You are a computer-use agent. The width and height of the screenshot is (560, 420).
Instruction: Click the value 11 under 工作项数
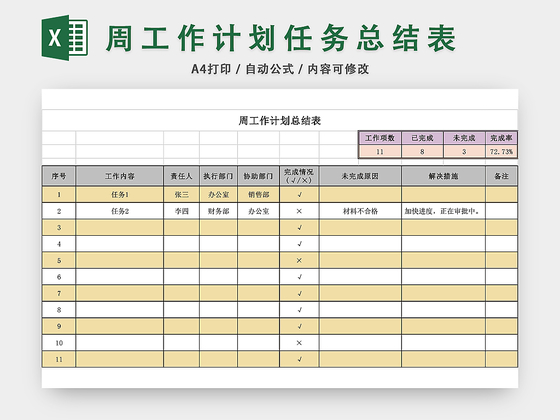tap(380, 151)
